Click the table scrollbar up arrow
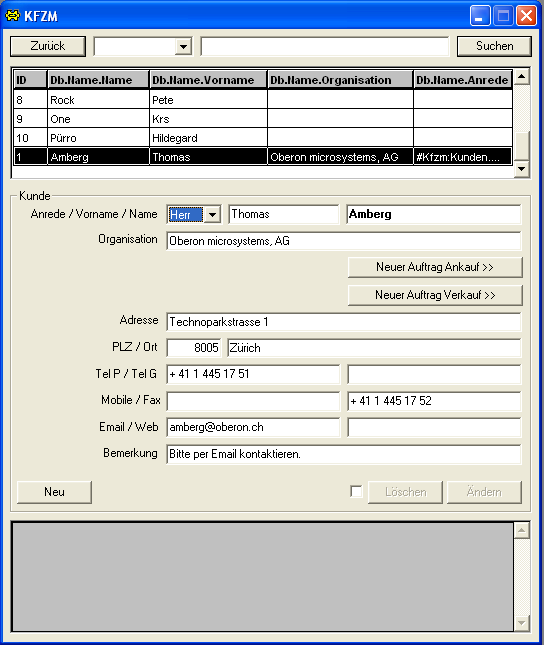This screenshot has width=544, height=645. pos(522,77)
